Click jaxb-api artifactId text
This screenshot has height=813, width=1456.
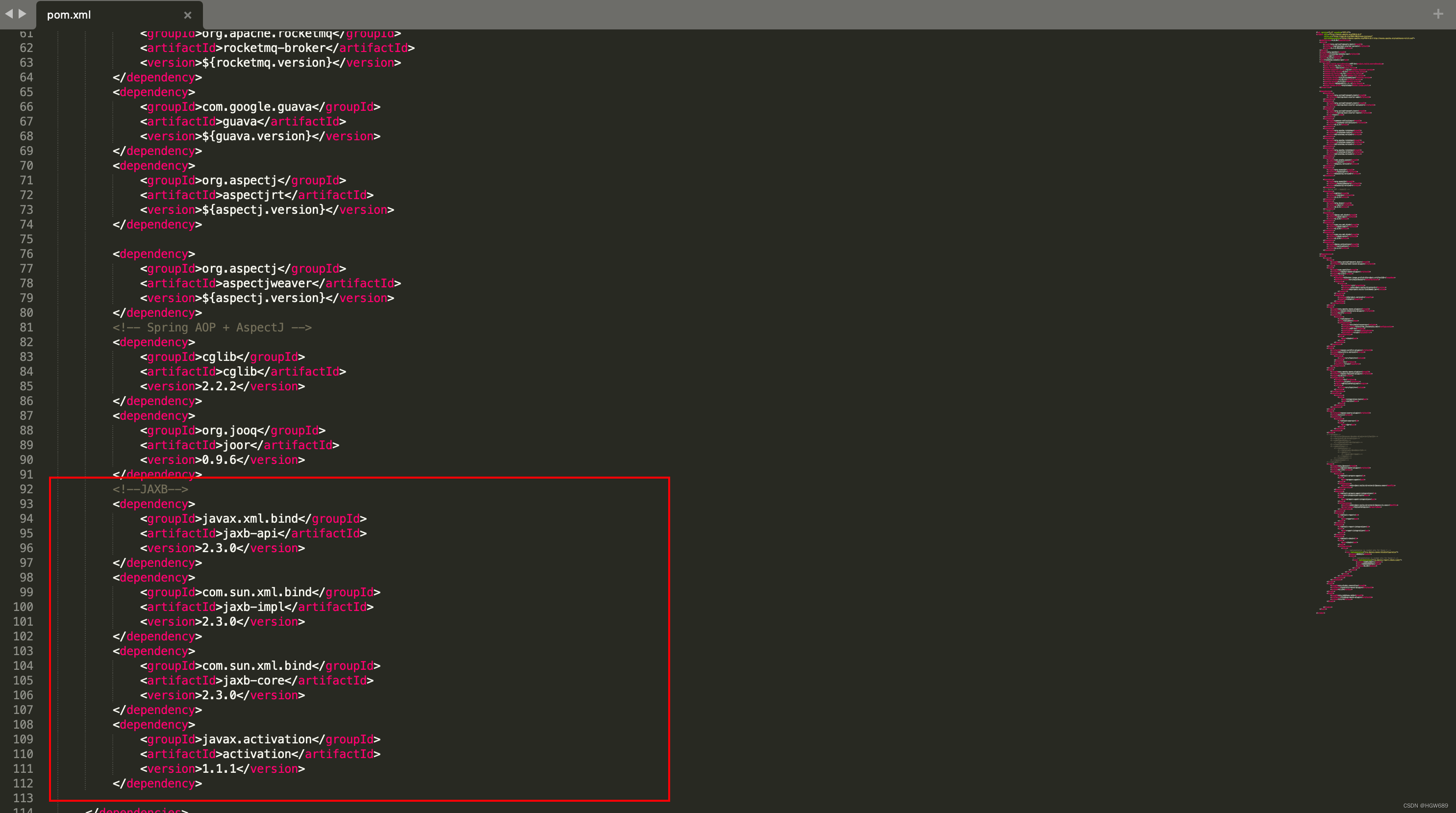[x=250, y=533]
